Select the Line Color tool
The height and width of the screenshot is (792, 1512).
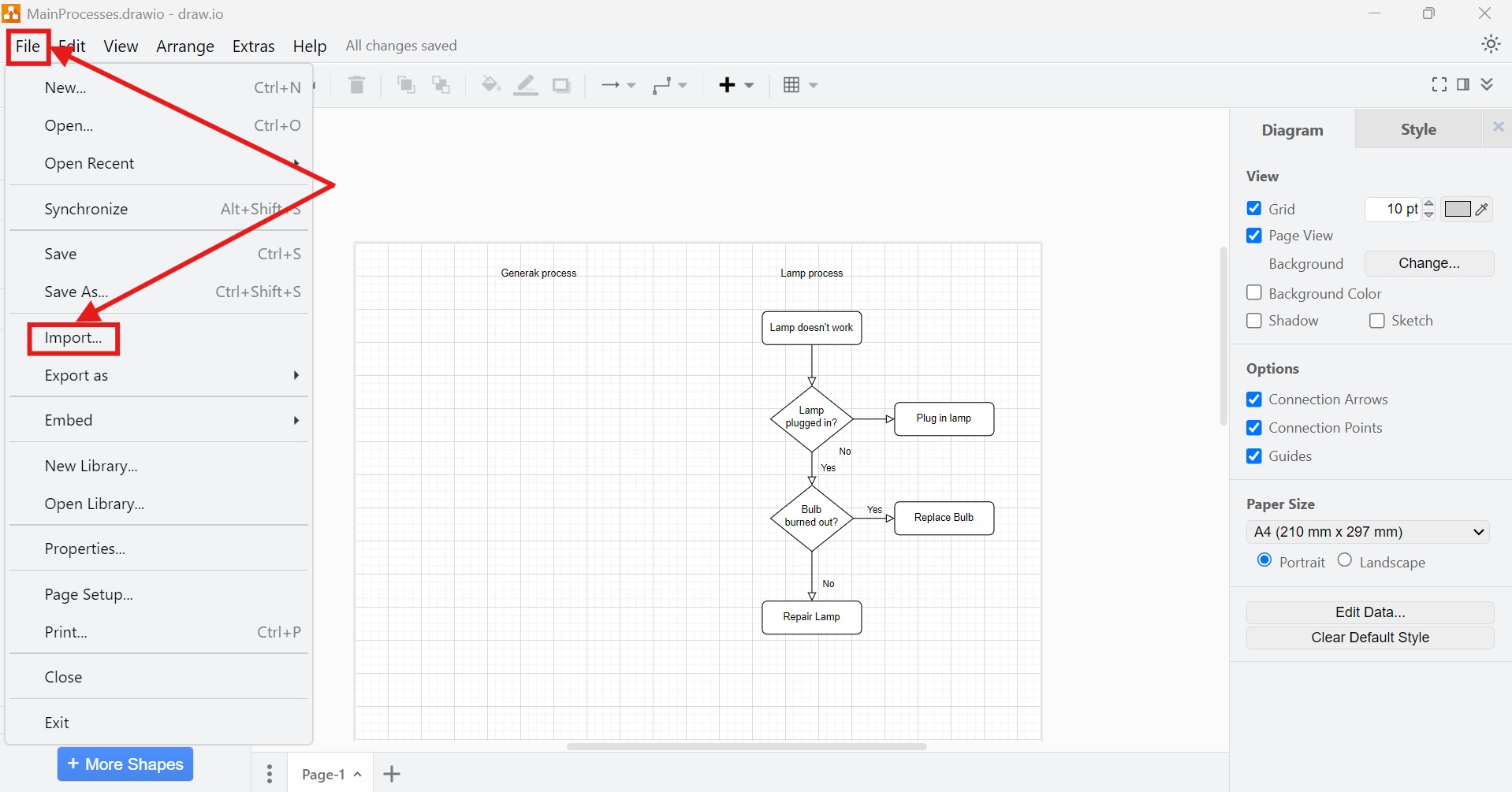[x=525, y=85]
